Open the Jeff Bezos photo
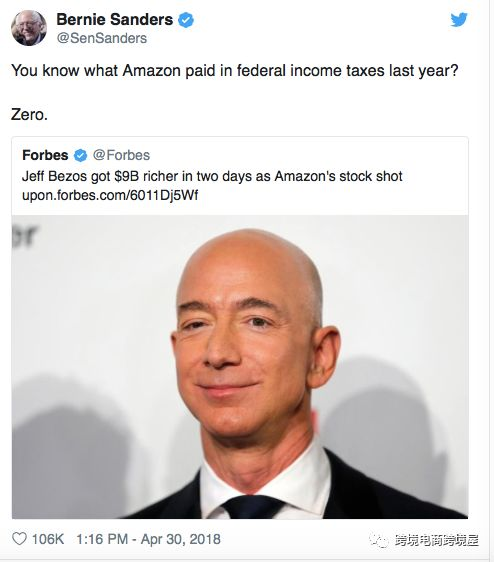Viewport: 494px width, 562px height. [x=240, y=367]
